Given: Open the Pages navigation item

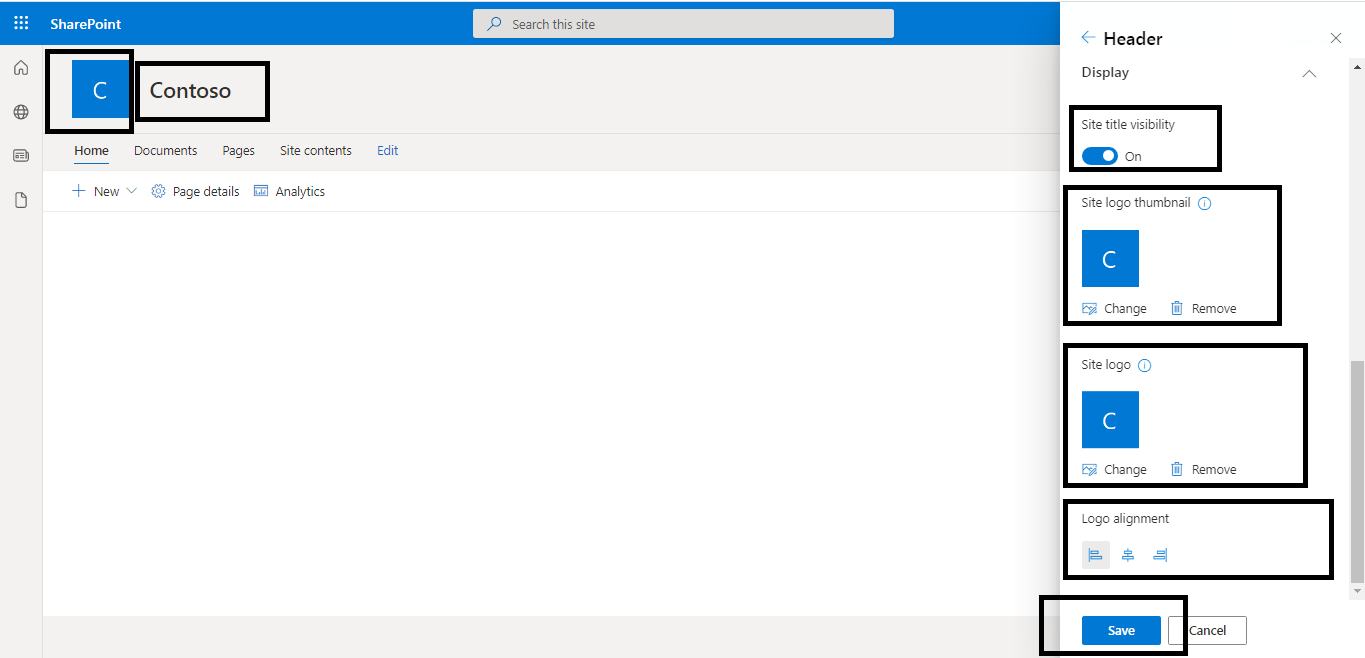Looking at the screenshot, I should pyautogui.click(x=238, y=151).
